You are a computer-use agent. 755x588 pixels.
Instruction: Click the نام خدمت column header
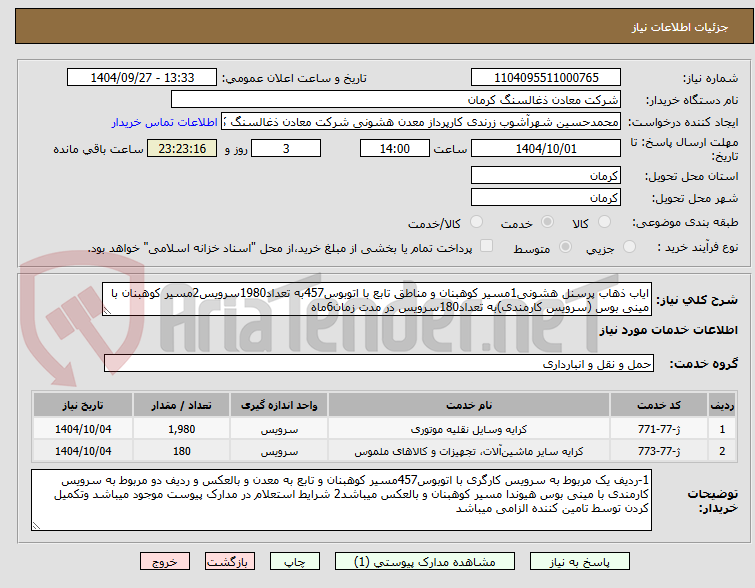pyautogui.click(x=469, y=405)
